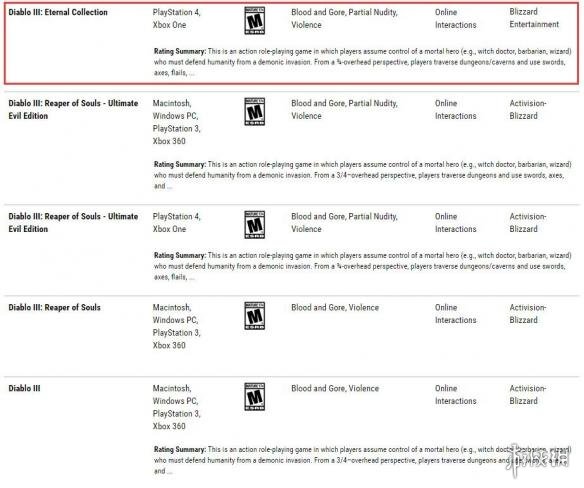Expand the Eternal Collection rating summary ellipsis
The height and width of the screenshot is (488, 584).
[x=192, y=74]
